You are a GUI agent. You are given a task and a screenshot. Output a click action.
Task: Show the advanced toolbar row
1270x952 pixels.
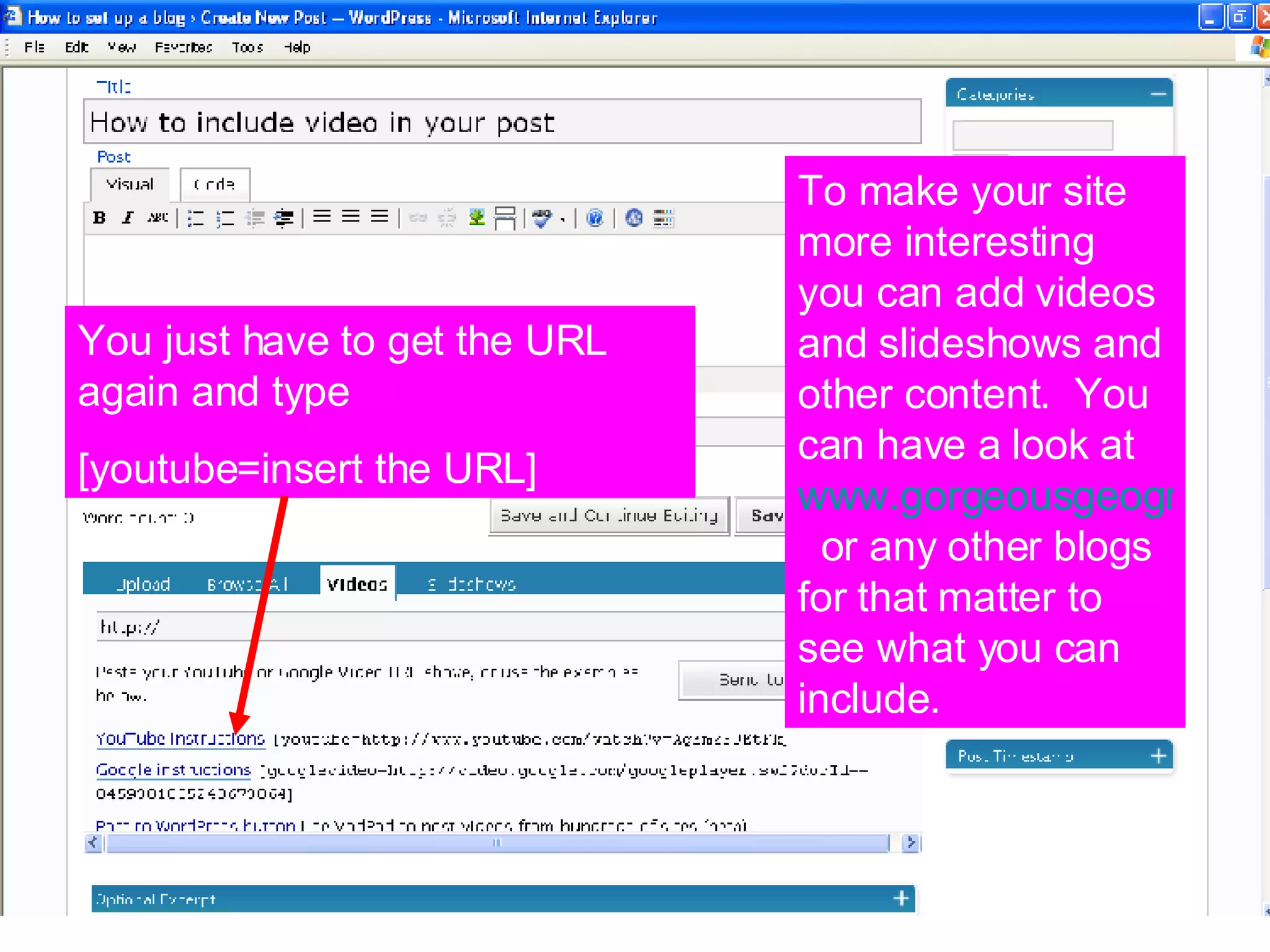tap(663, 218)
